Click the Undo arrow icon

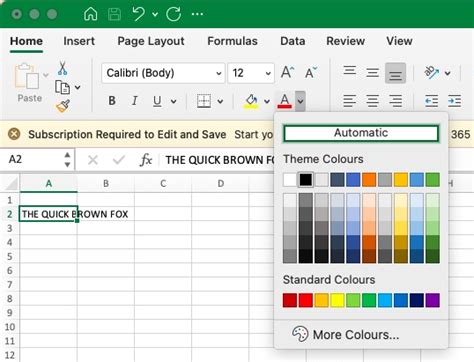tap(138, 14)
